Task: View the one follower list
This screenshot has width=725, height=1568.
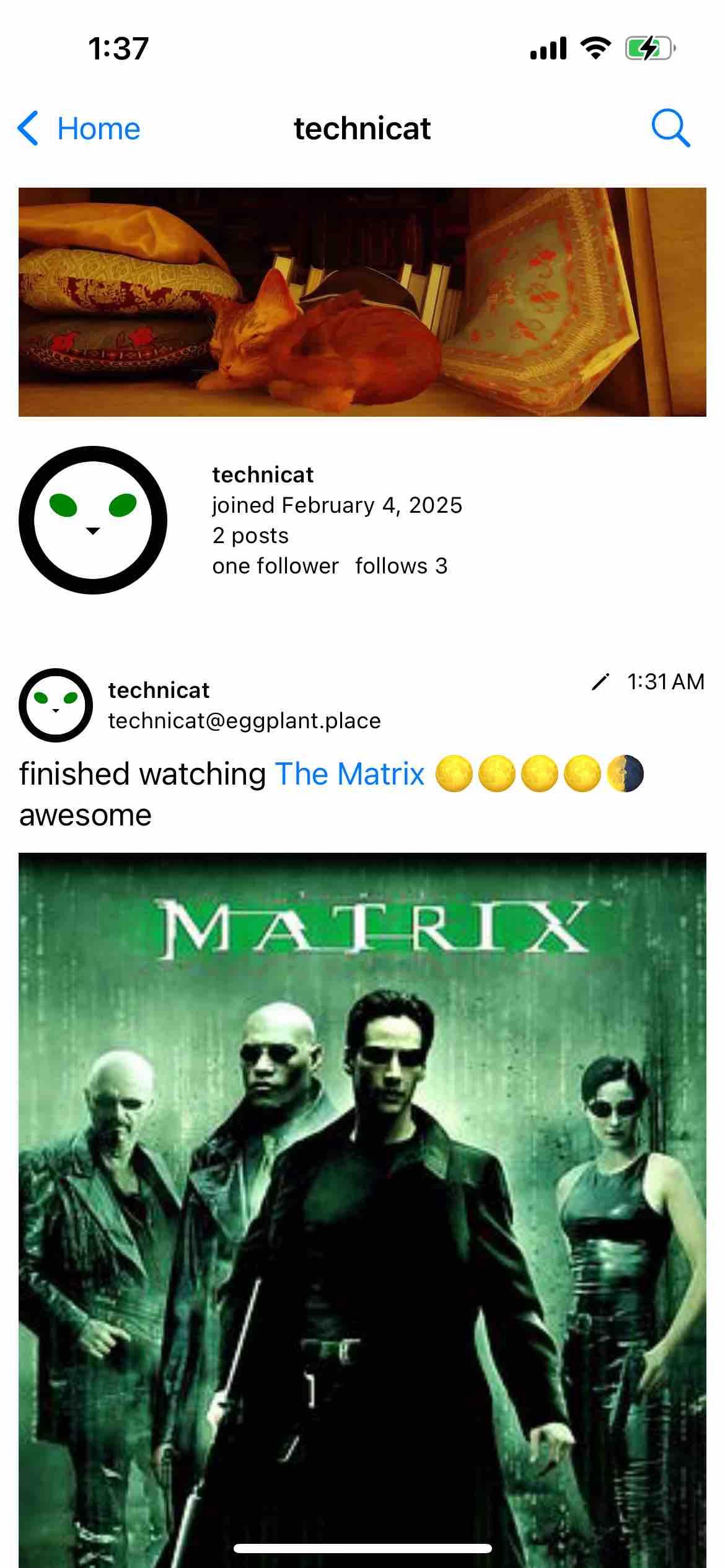Action: pos(275,566)
